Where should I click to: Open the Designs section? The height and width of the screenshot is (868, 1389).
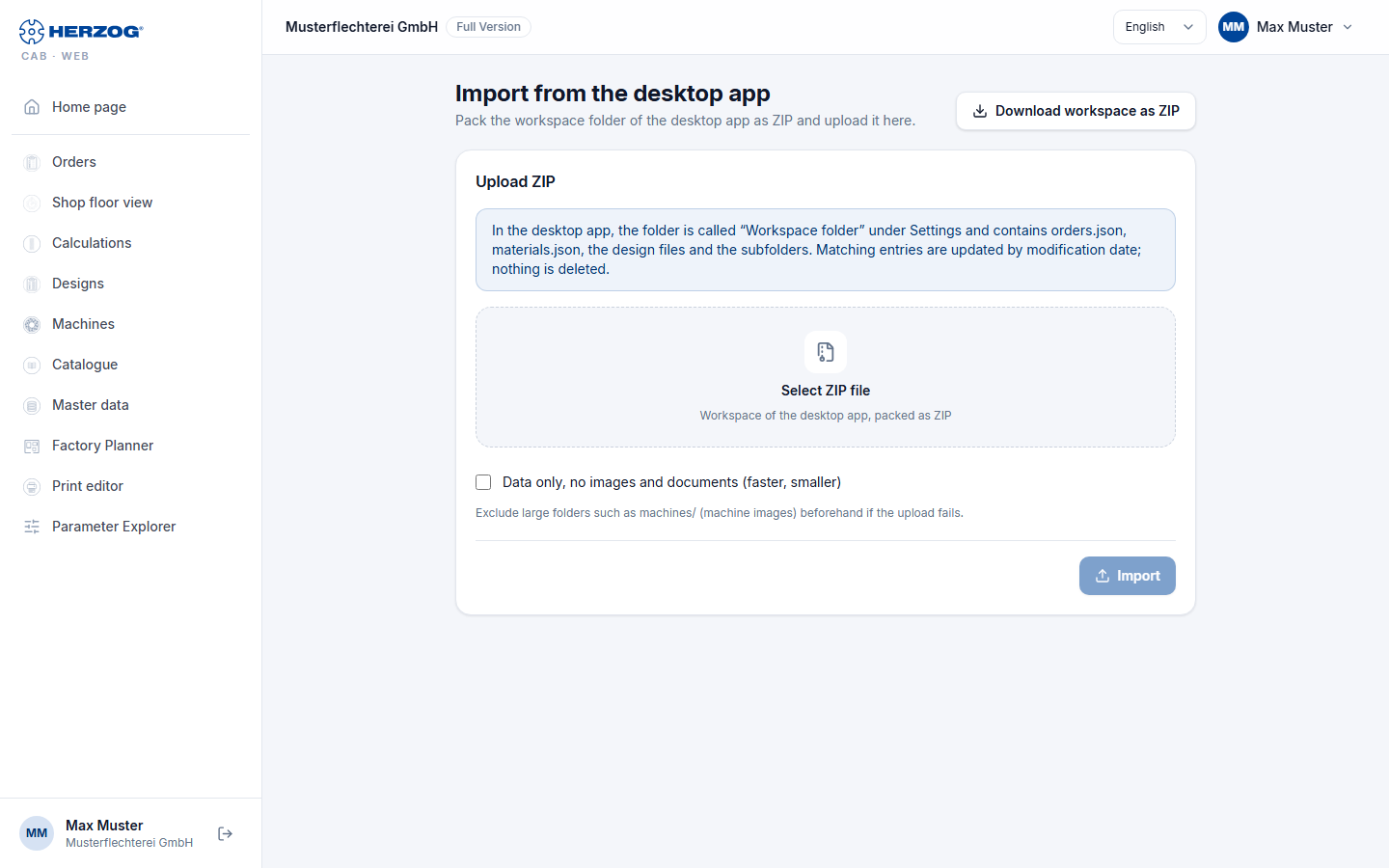coord(130,284)
